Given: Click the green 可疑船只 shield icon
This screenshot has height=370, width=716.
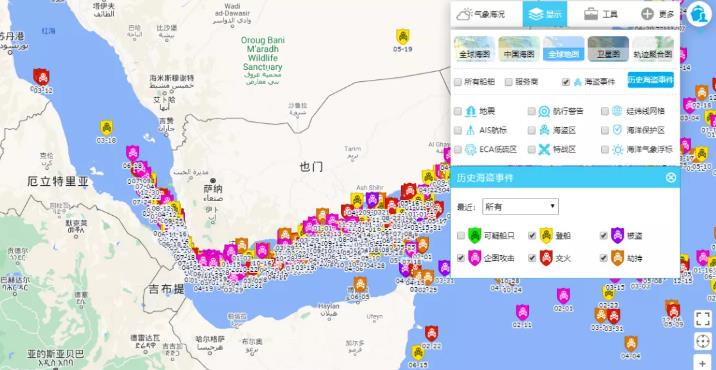Looking at the screenshot, I should click(x=475, y=235).
